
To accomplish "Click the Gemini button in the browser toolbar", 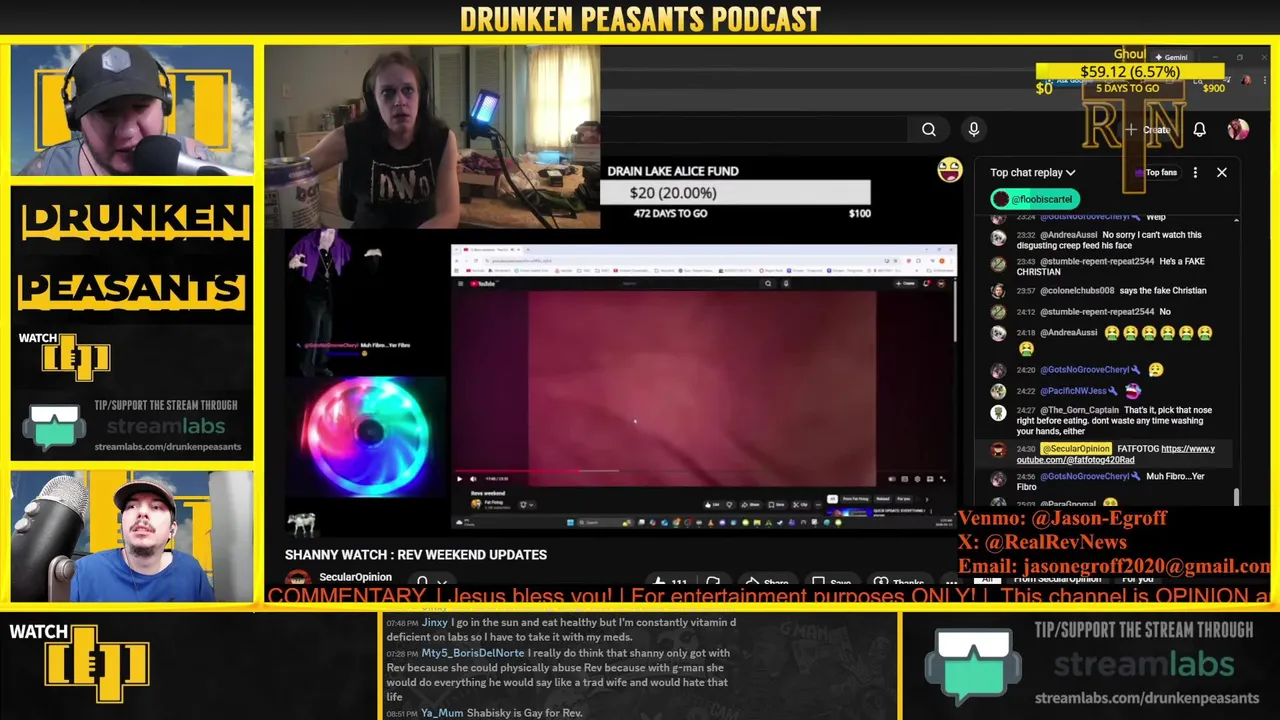I will coord(1170,57).
